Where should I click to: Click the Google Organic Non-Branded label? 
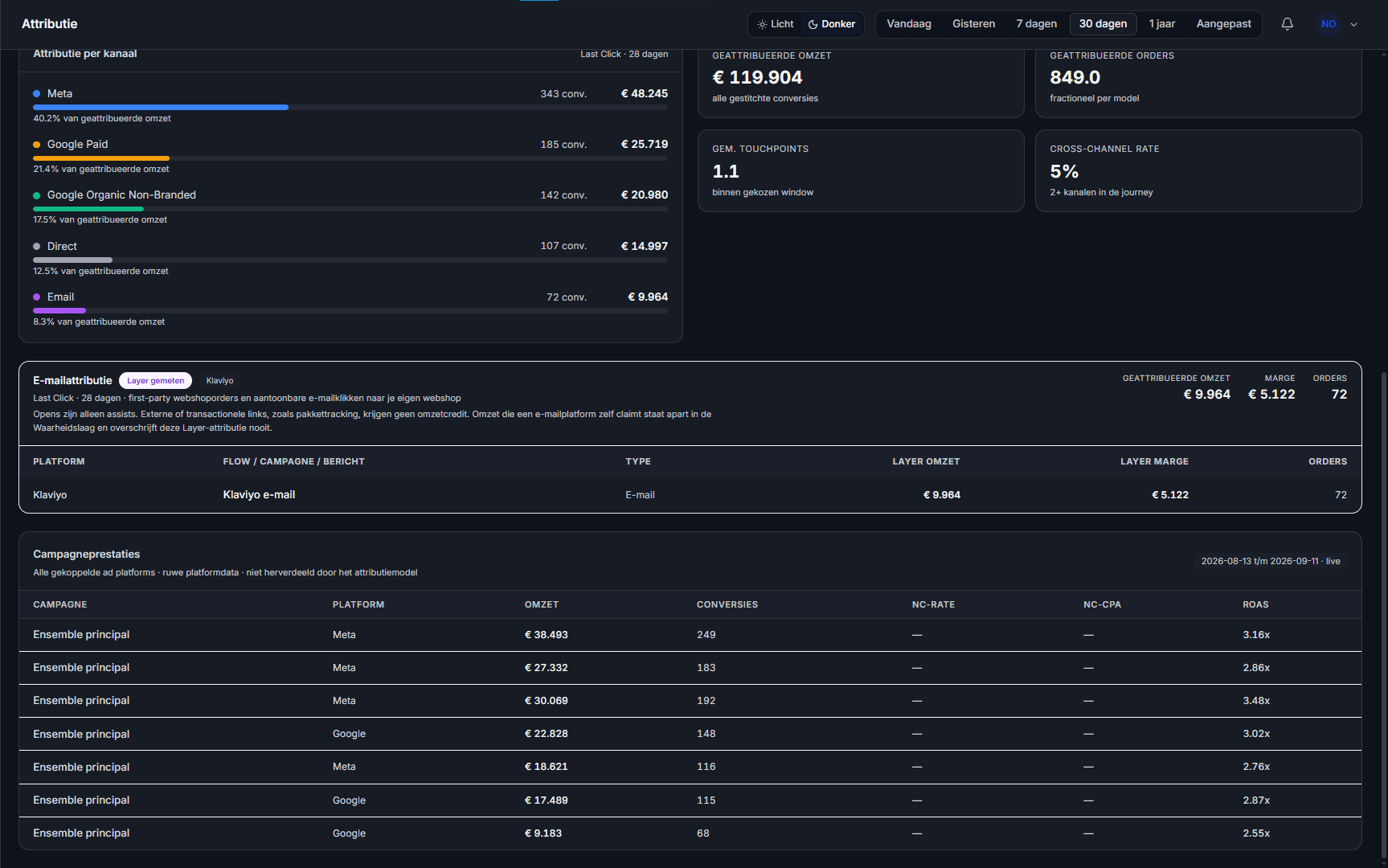point(121,195)
